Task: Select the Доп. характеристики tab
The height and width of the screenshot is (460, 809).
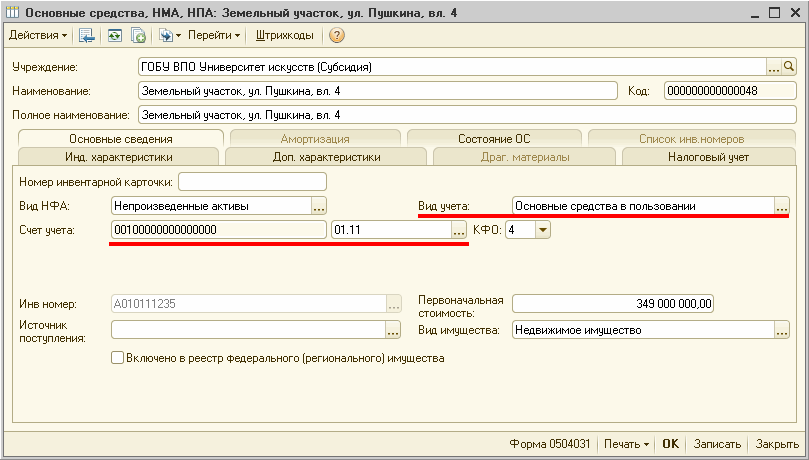Action: tap(326, 156)
